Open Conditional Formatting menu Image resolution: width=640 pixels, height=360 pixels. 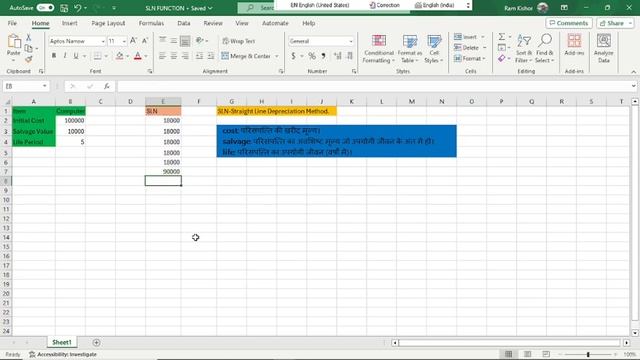379,49
